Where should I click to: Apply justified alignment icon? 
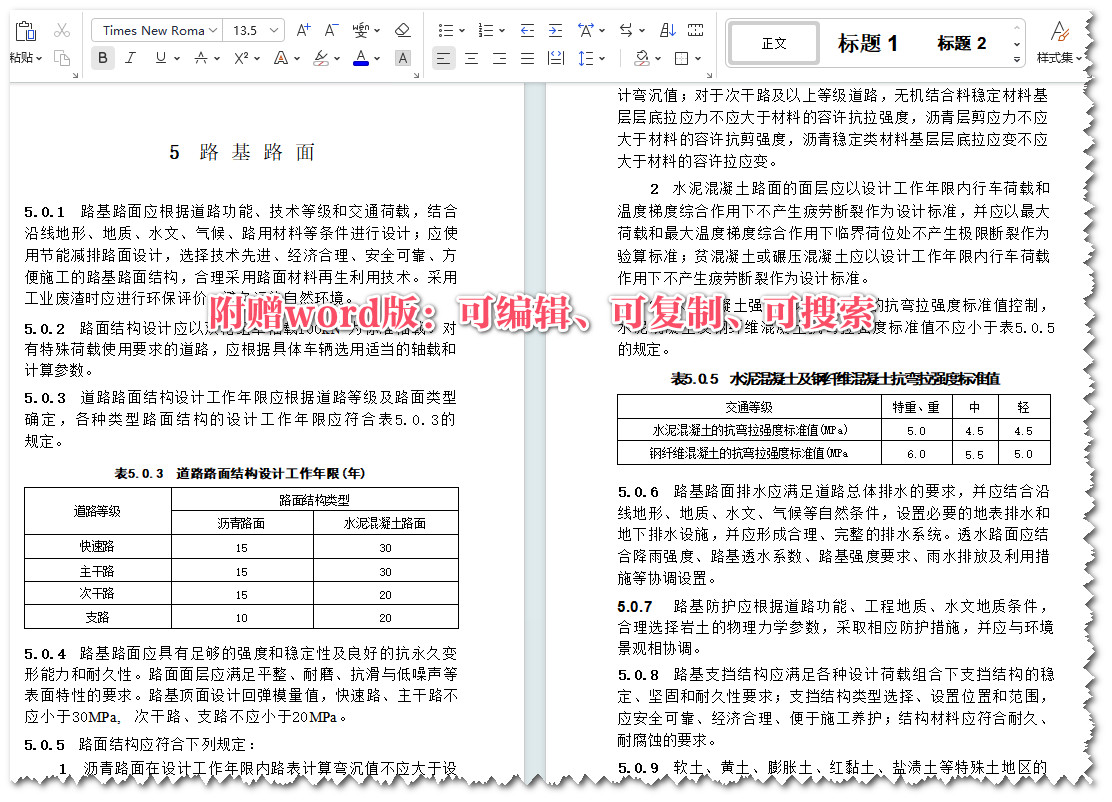click(527, 58)
